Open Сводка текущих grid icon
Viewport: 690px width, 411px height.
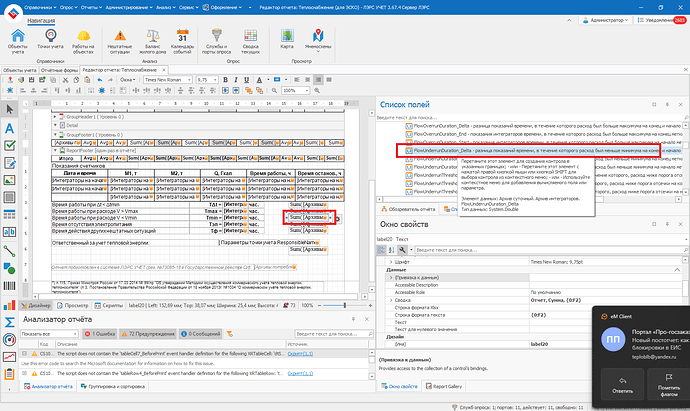[250, 42]
